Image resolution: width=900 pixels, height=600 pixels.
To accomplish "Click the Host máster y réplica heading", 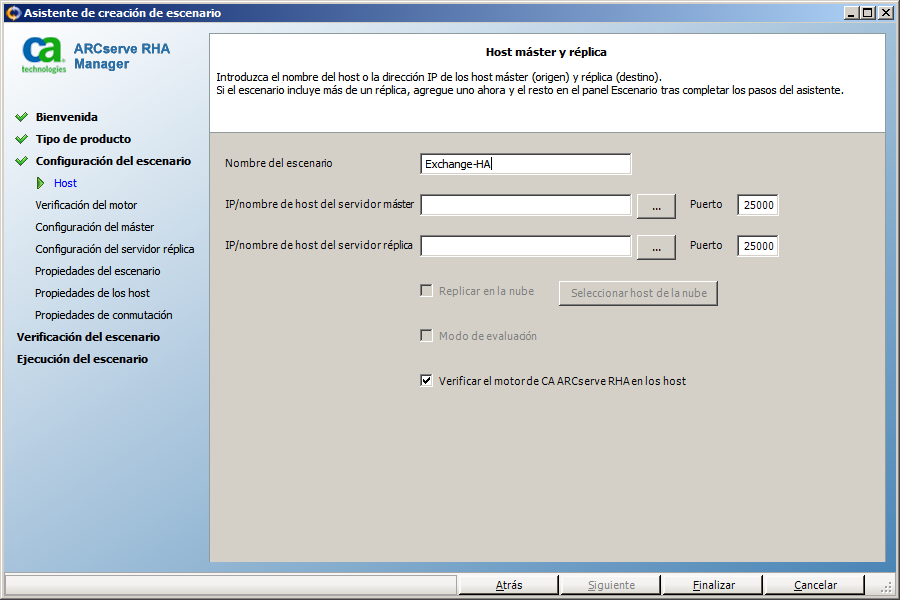I will tap(546, 52).
